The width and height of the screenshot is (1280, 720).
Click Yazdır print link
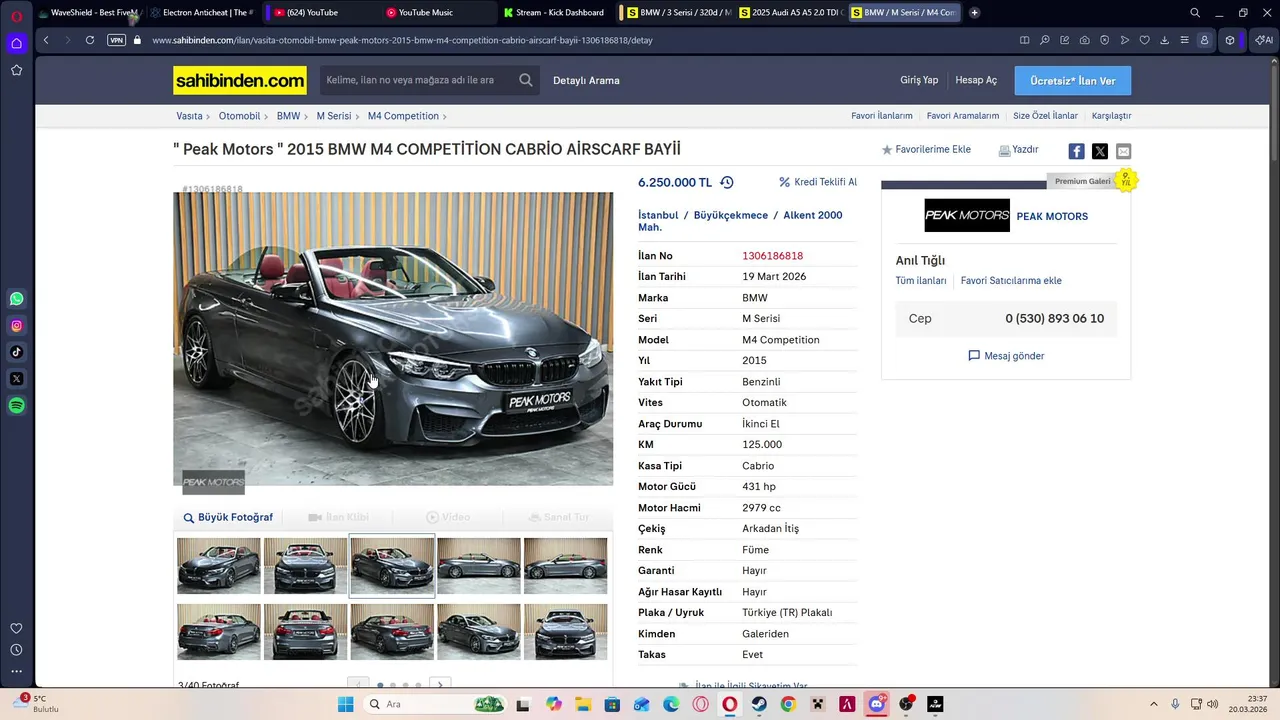click(x=1018, y=150)
